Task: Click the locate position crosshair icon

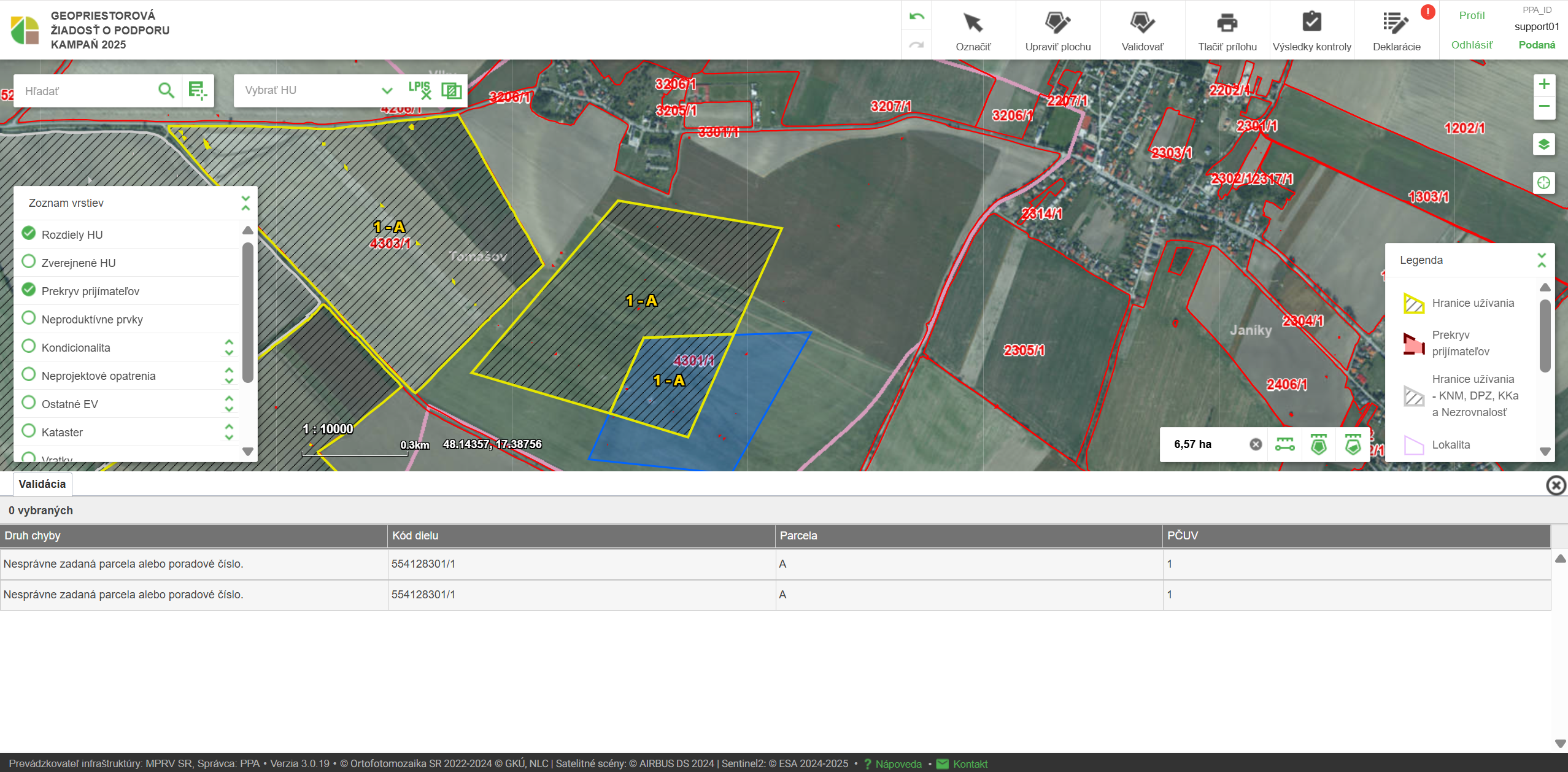Action: pyautogui.click(x=1543, y=183)
